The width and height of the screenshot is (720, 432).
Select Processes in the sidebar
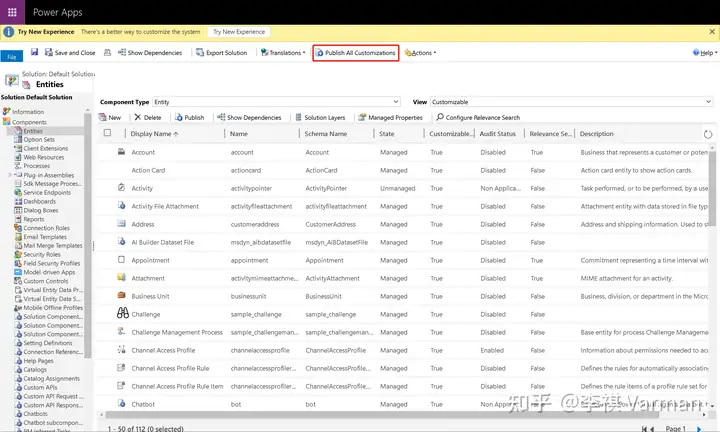click(37, 166)
